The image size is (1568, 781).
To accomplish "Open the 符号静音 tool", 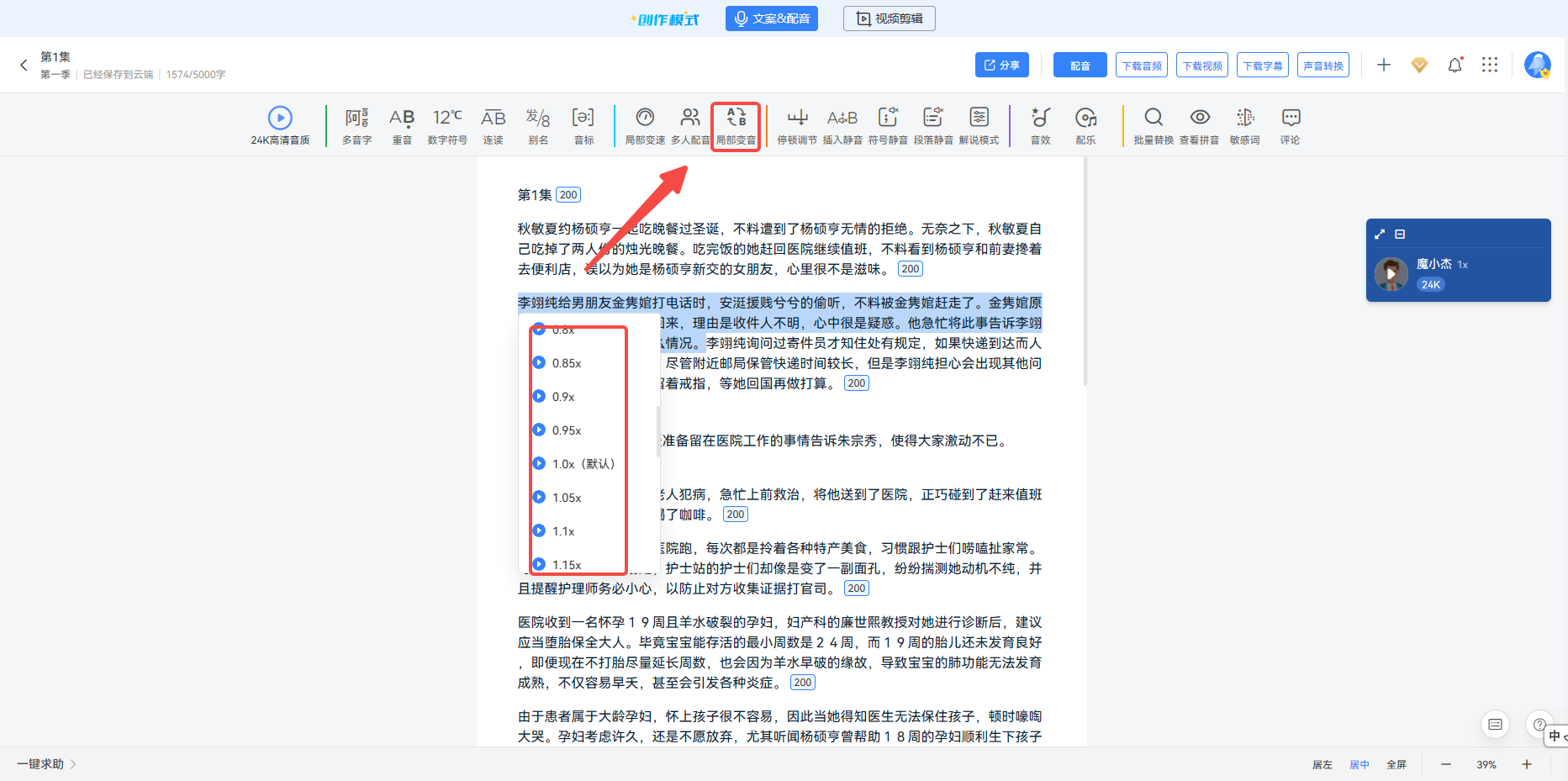I will coord(888,124).
